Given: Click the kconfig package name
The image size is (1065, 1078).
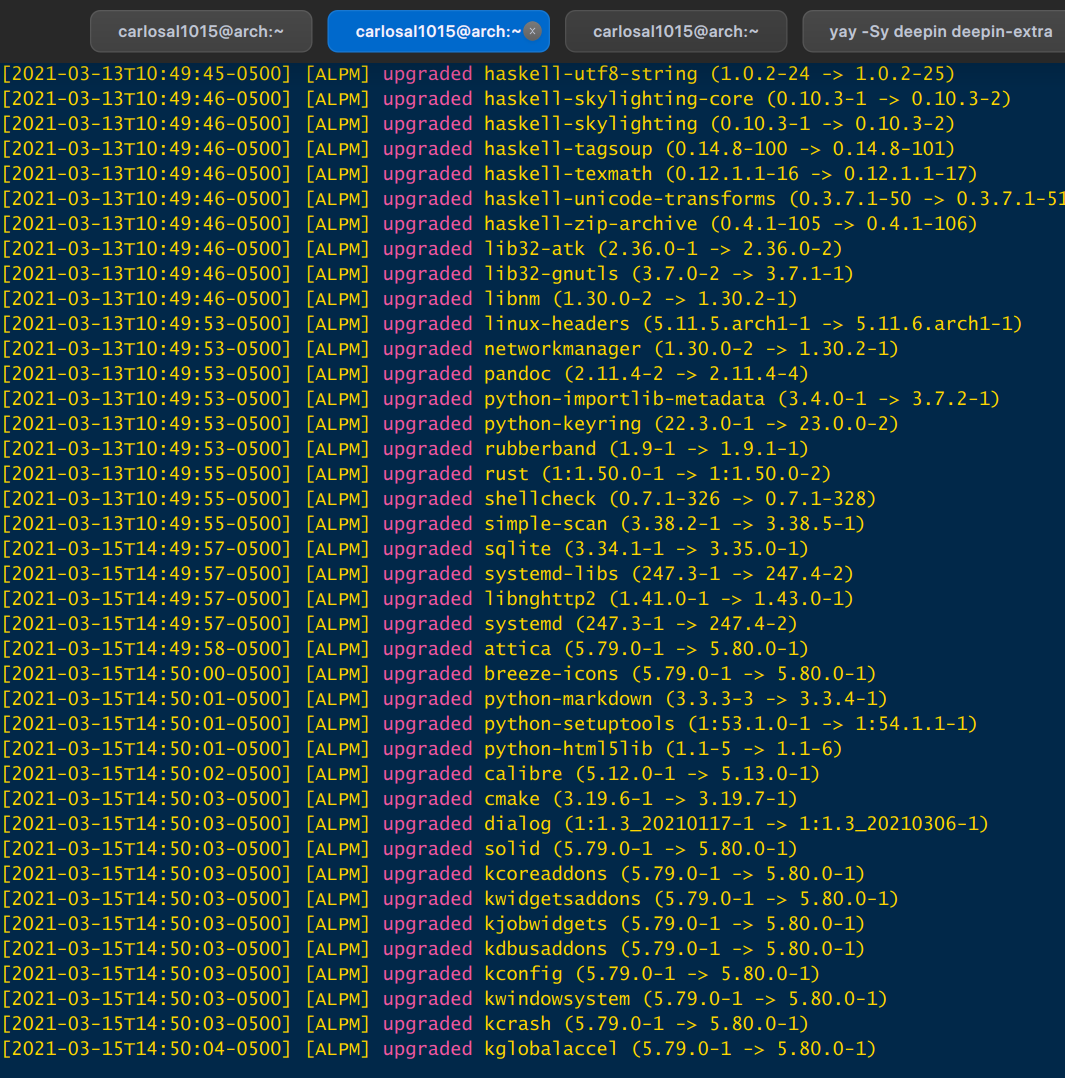Looking at the screenshot, I should point(523,974).
